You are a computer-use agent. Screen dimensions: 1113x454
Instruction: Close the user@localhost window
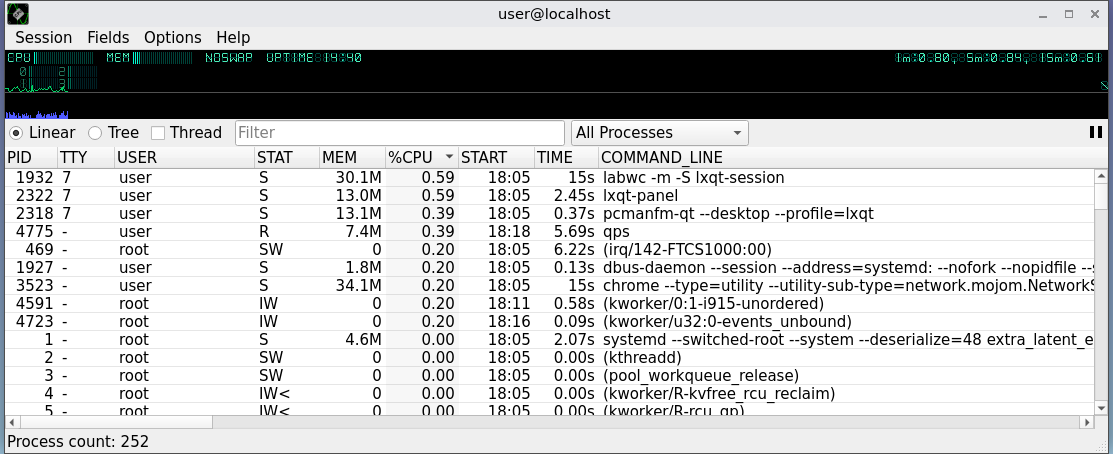pyautogui.click(x=1094, y=14)
